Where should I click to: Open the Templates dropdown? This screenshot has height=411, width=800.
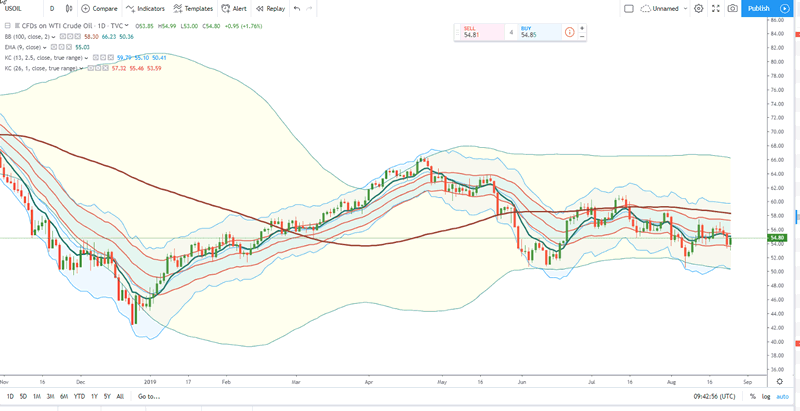194,8
